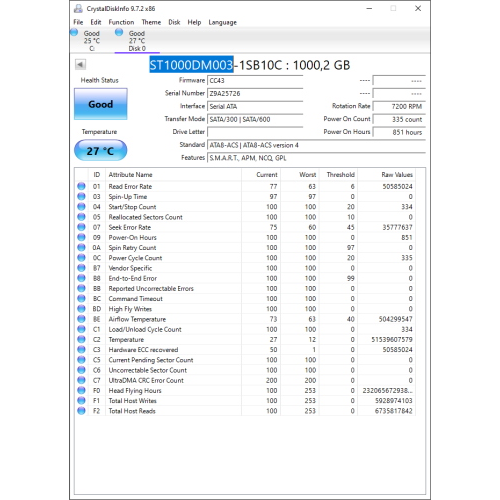Select the C: drive status circle icon
This screenshot has width=500, height=500.
click(74, 32)
